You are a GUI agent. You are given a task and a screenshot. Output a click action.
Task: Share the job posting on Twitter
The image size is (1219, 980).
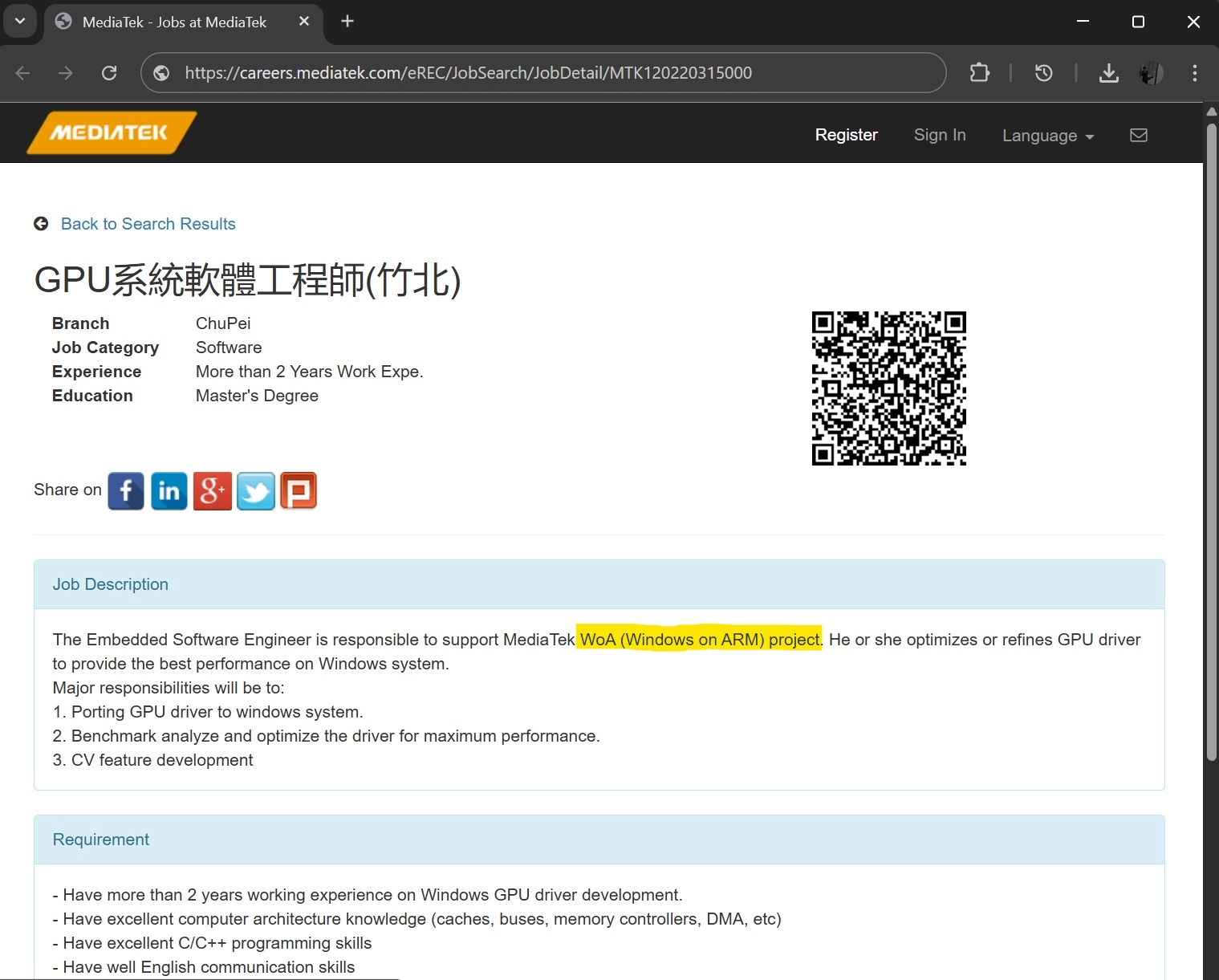(x=255, y=490)
